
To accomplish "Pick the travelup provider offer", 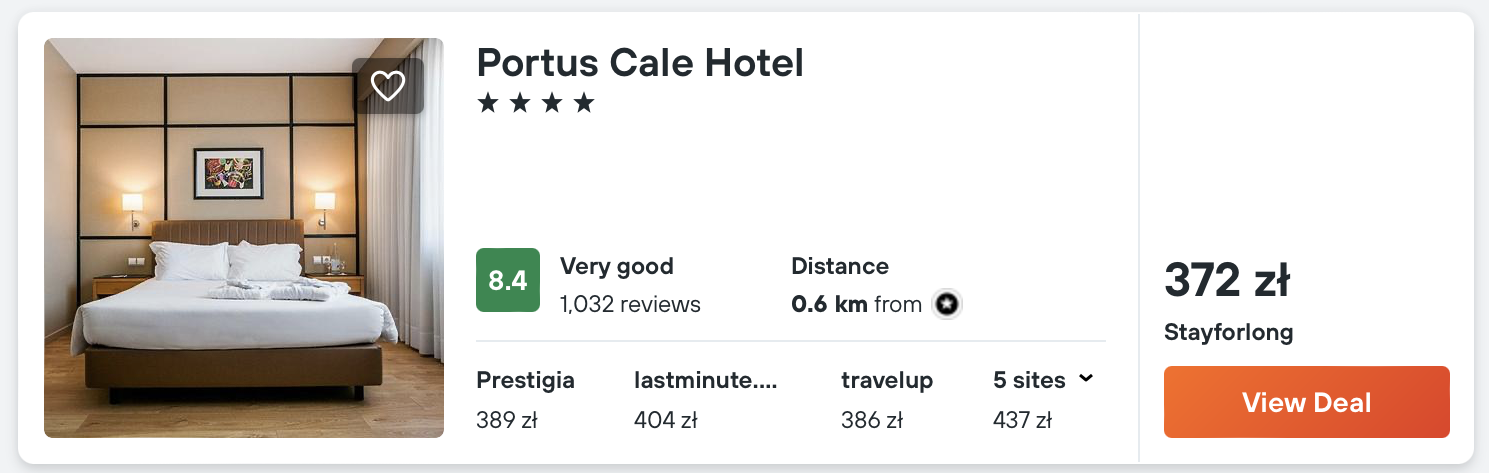I will [887, 380].
